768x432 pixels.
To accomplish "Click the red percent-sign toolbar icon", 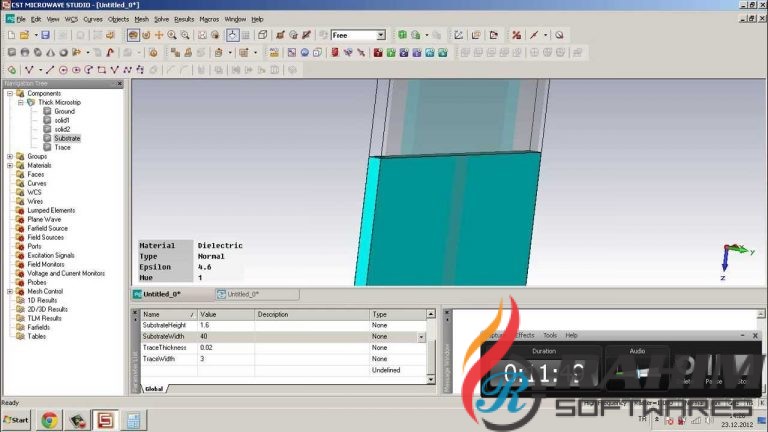I will point(516,35).
